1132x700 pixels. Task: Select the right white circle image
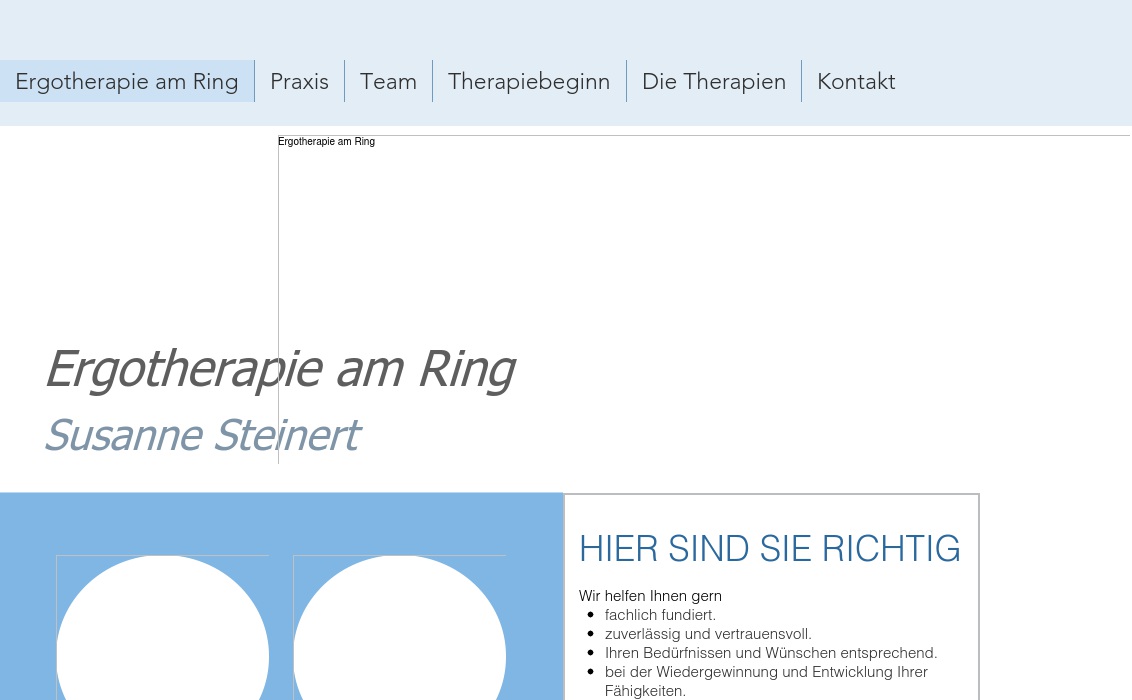coord(399,640)
